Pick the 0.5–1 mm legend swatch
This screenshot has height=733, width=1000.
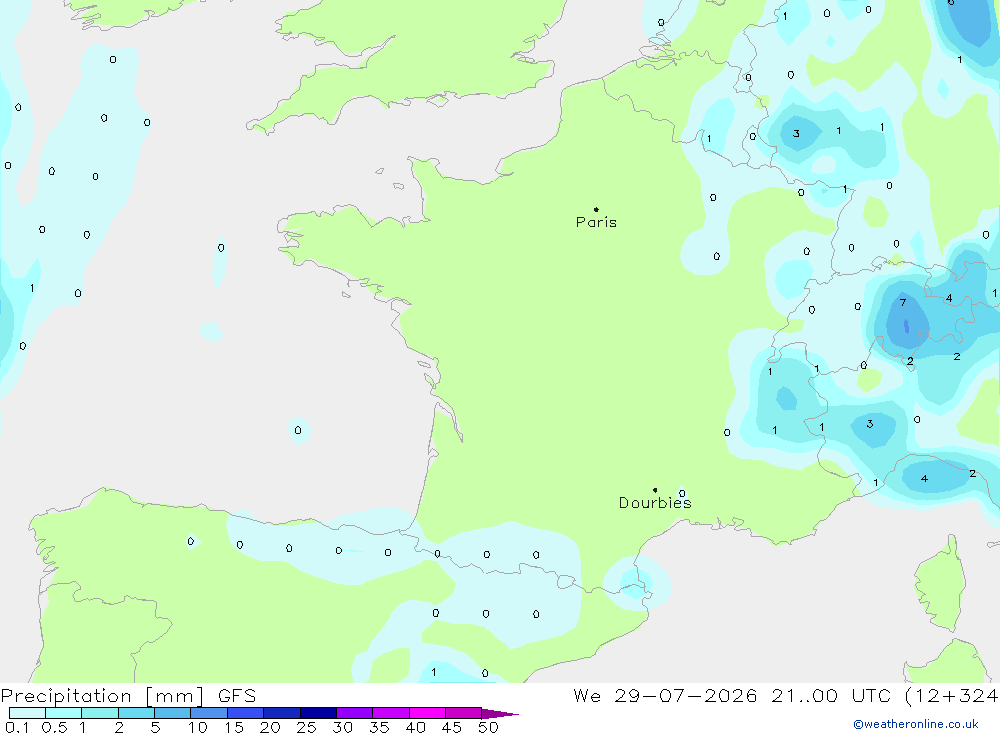click(x=63, y=713)
